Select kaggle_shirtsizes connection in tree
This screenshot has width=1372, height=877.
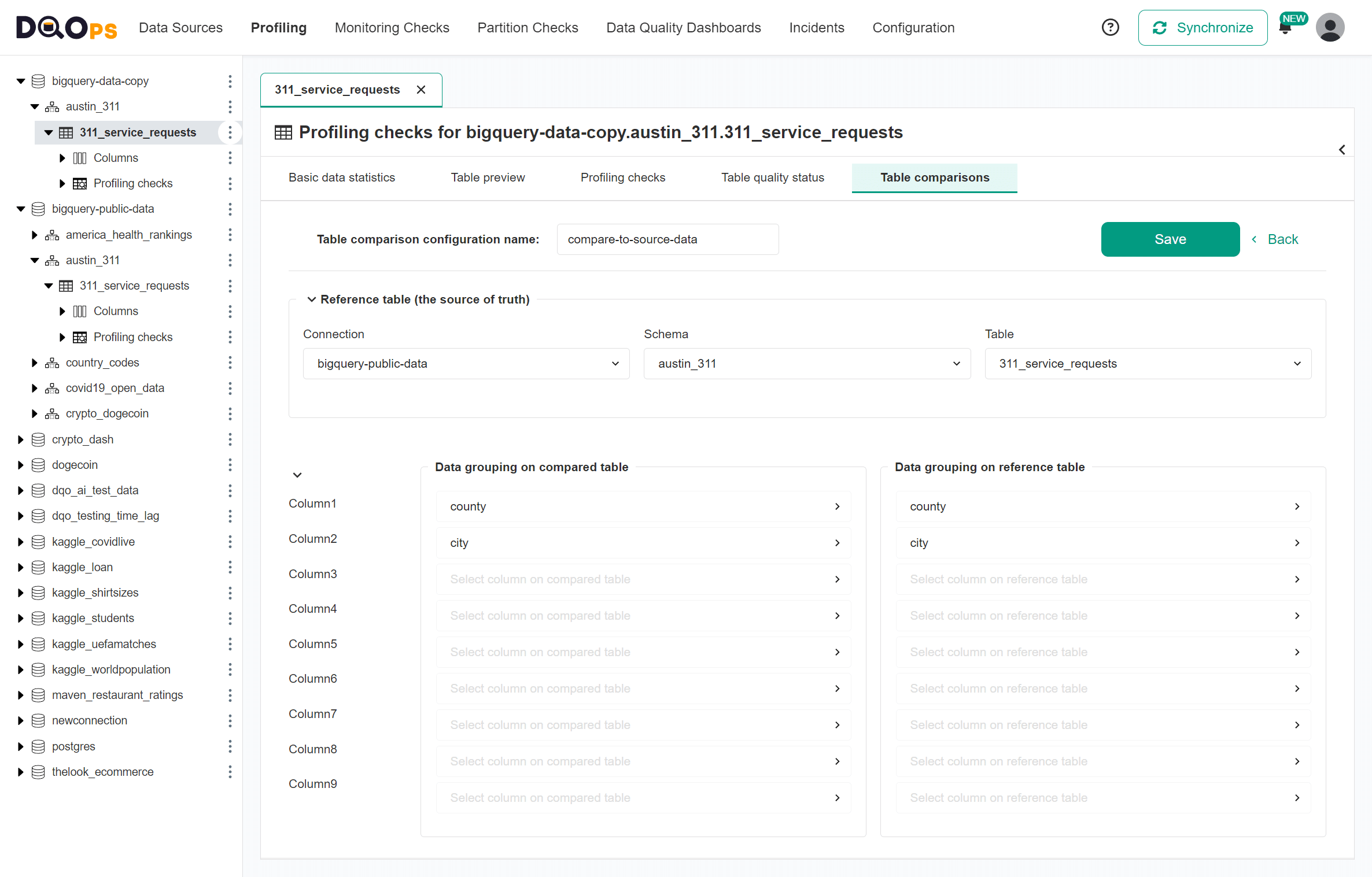point(95,593)
